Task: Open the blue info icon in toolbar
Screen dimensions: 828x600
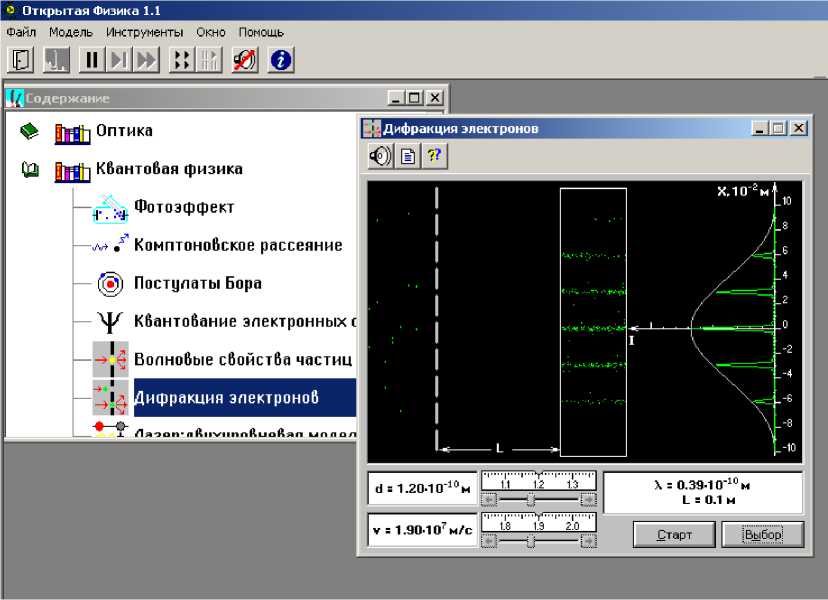Action: coord(281,60)
